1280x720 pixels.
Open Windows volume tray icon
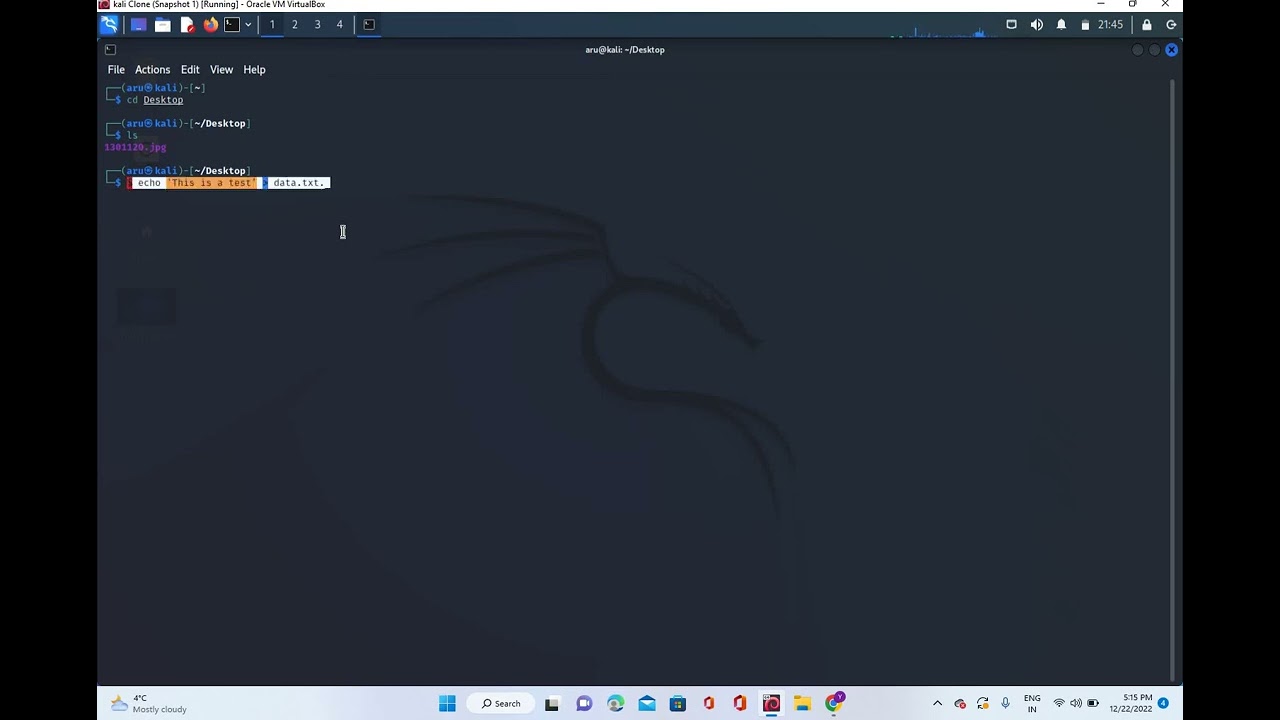pyautogui.click(x=1076, y=703)
